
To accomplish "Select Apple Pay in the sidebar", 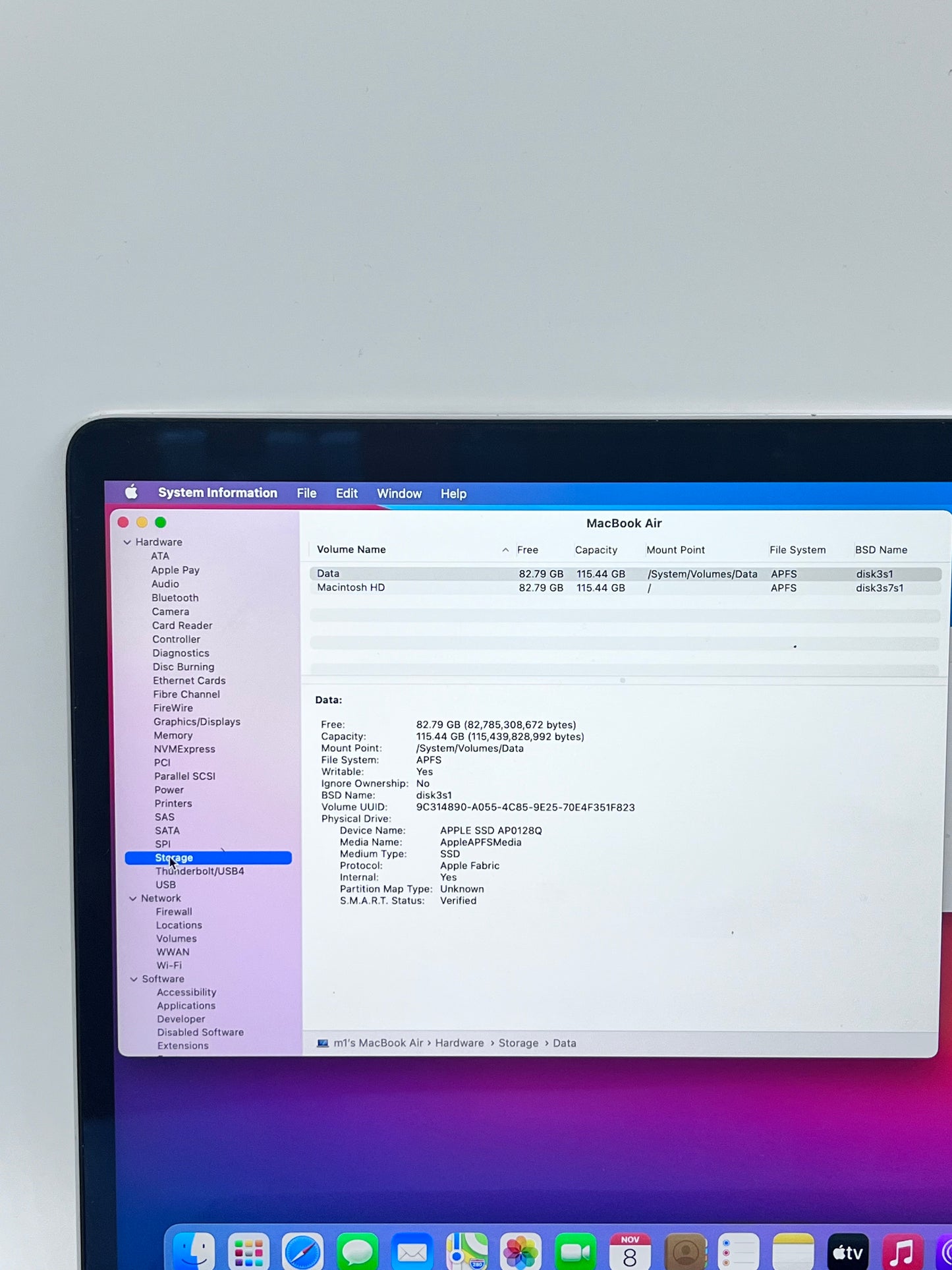I will (x=175, y=570).
